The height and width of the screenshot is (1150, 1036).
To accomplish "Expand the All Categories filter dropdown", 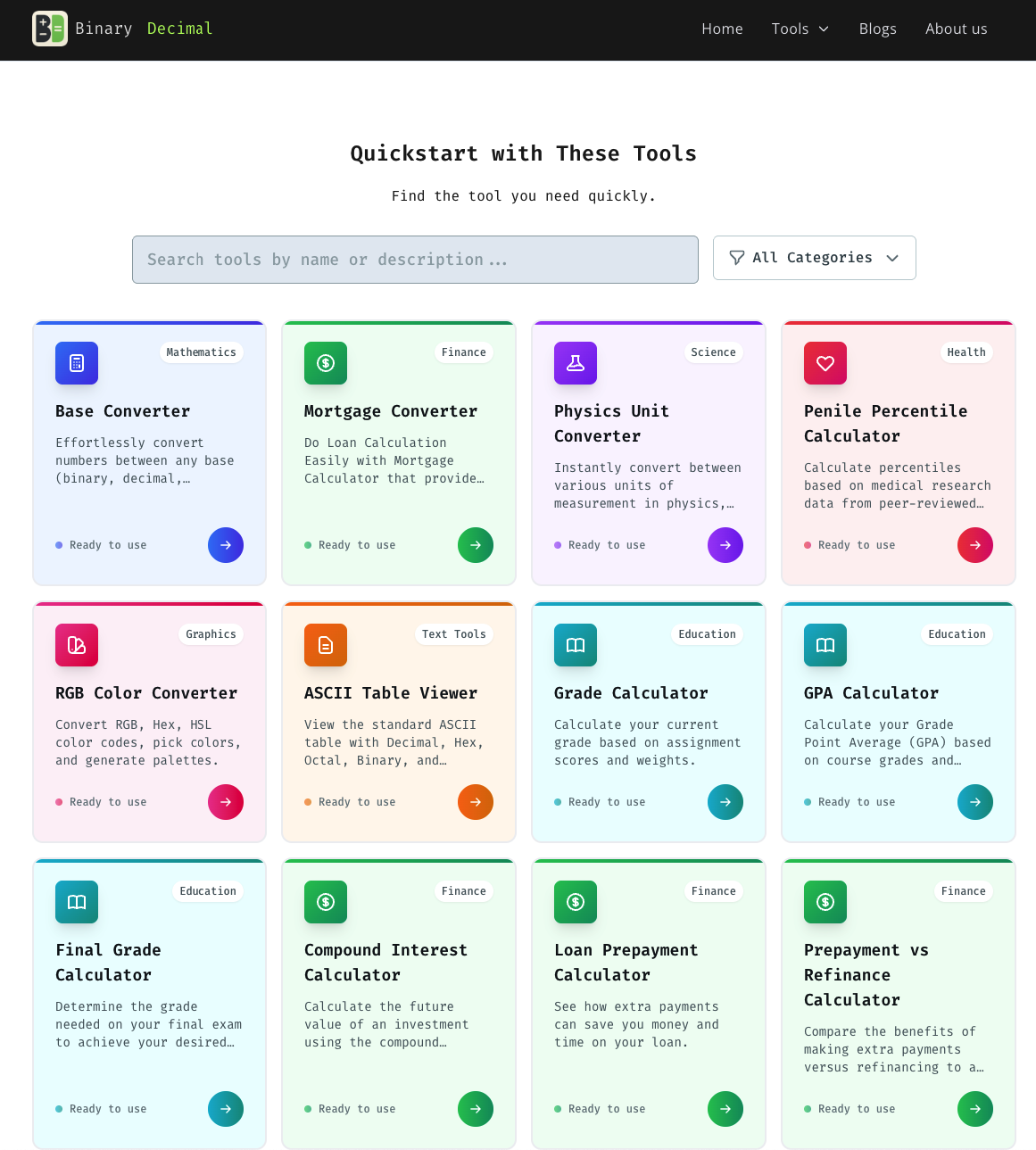I will tap(814, 258).
